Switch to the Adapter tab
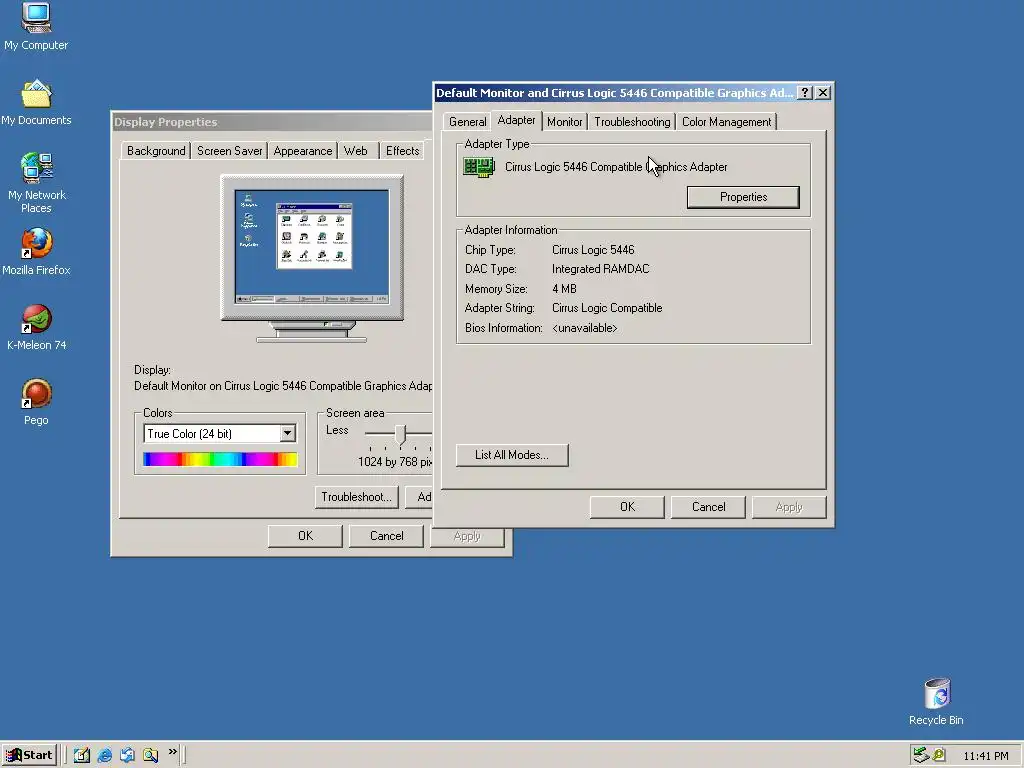 [517, 120]
